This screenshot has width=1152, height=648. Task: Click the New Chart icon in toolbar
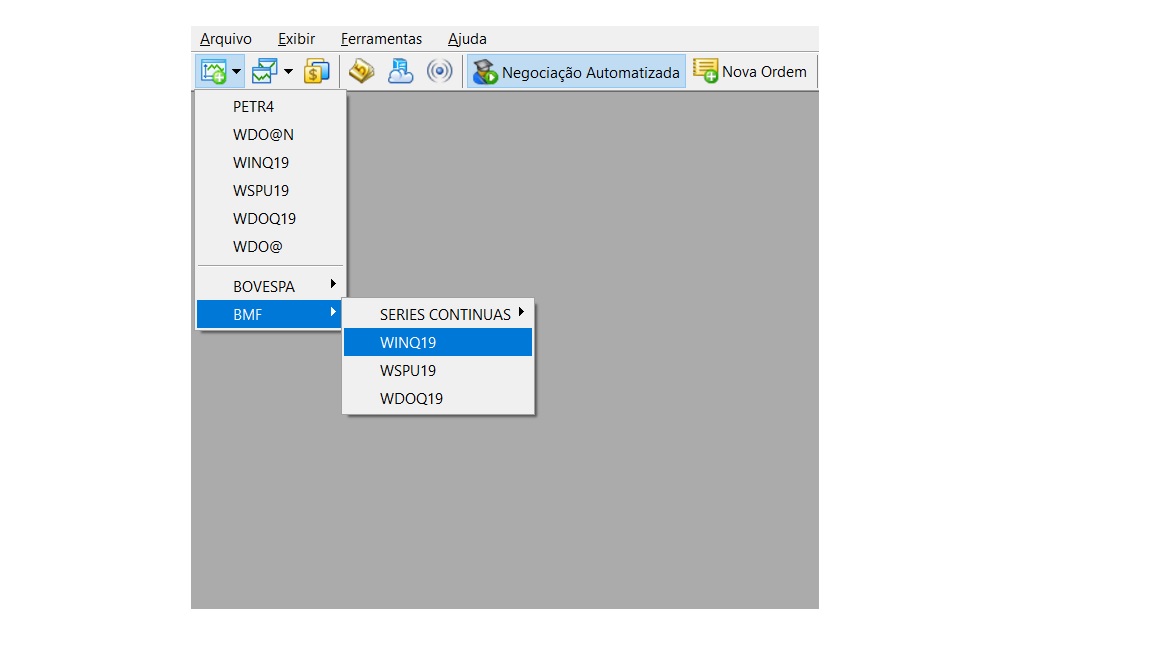pos(213,72)
